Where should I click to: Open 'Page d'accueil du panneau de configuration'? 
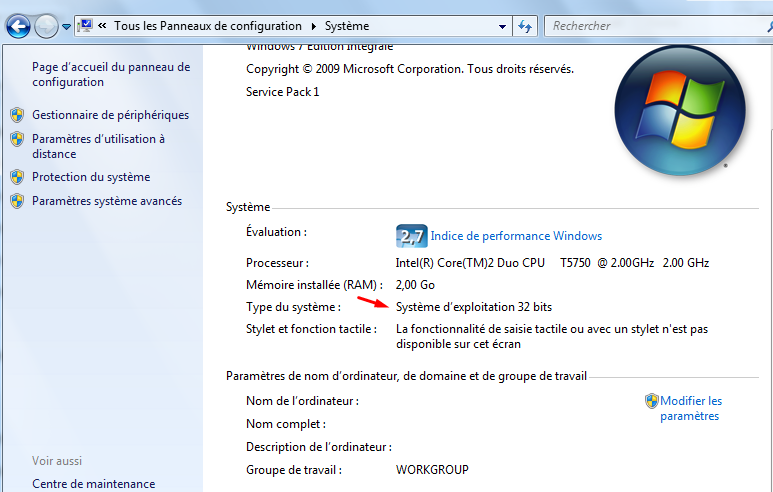point(111,74)
